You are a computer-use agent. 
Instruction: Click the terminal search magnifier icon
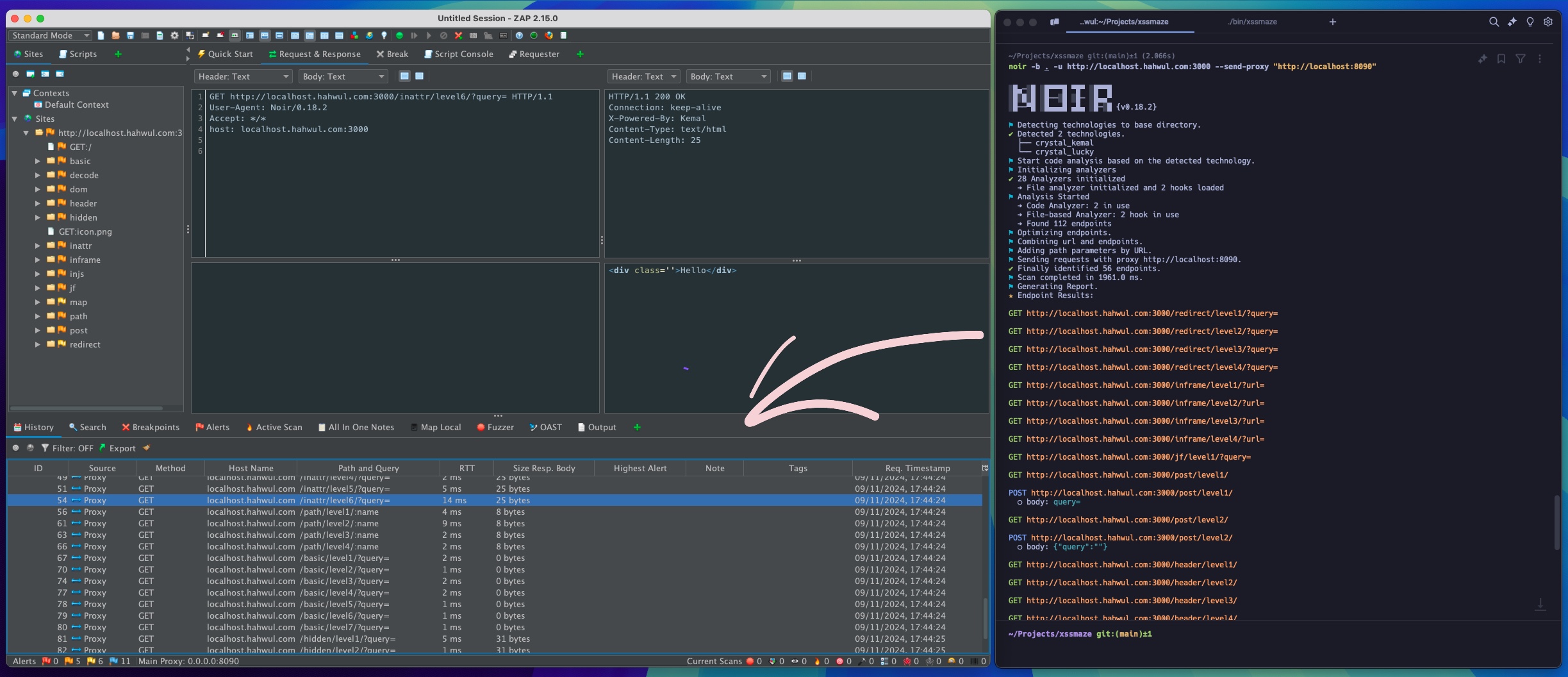click(1494, 22)
